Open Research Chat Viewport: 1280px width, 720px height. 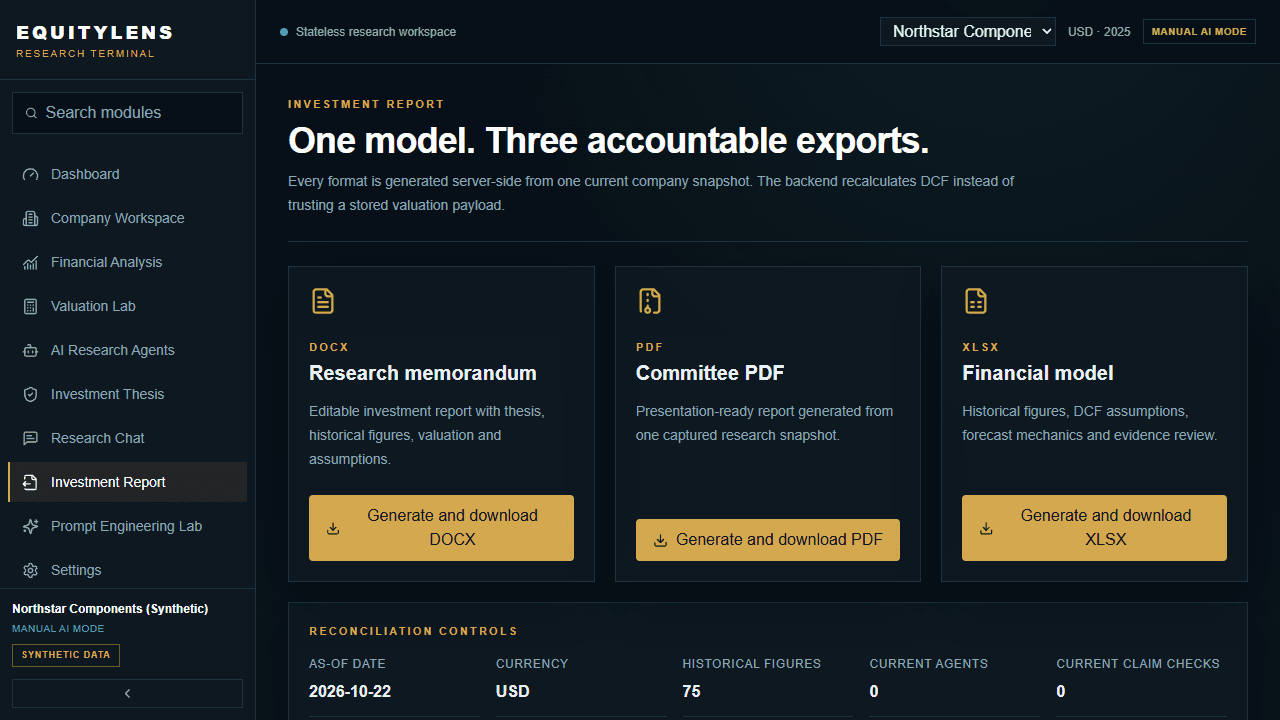127,438
